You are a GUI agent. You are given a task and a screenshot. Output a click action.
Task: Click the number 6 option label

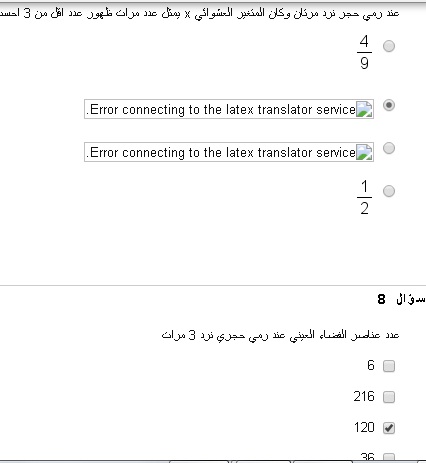[371, 365]
